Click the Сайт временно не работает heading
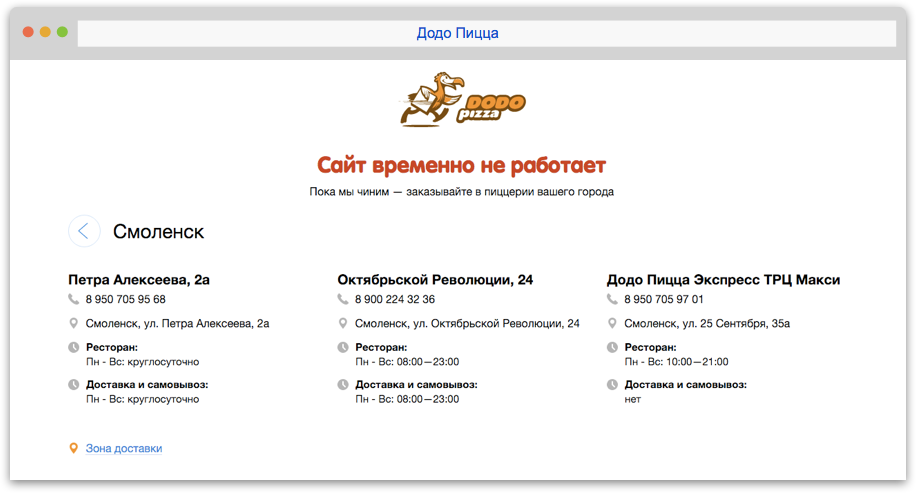Screen dimensions: 916x493 pos(462,165)
